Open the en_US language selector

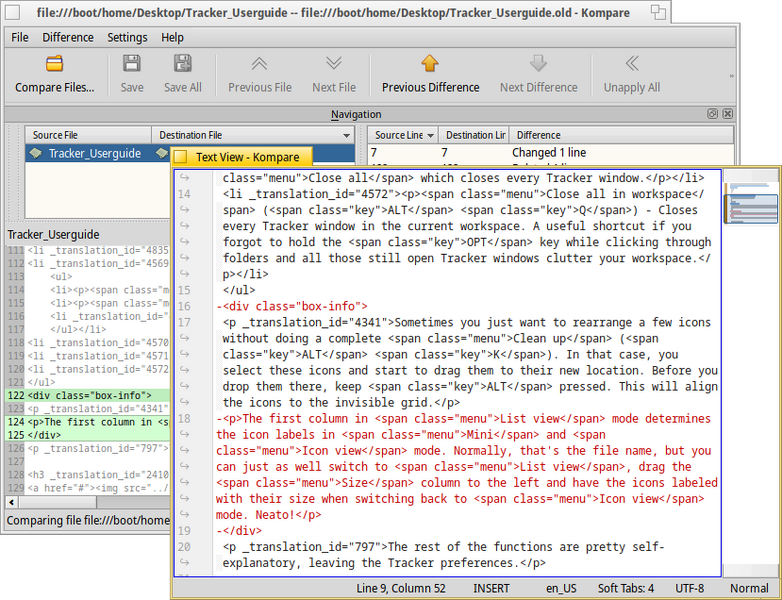[x=561, y=589]
